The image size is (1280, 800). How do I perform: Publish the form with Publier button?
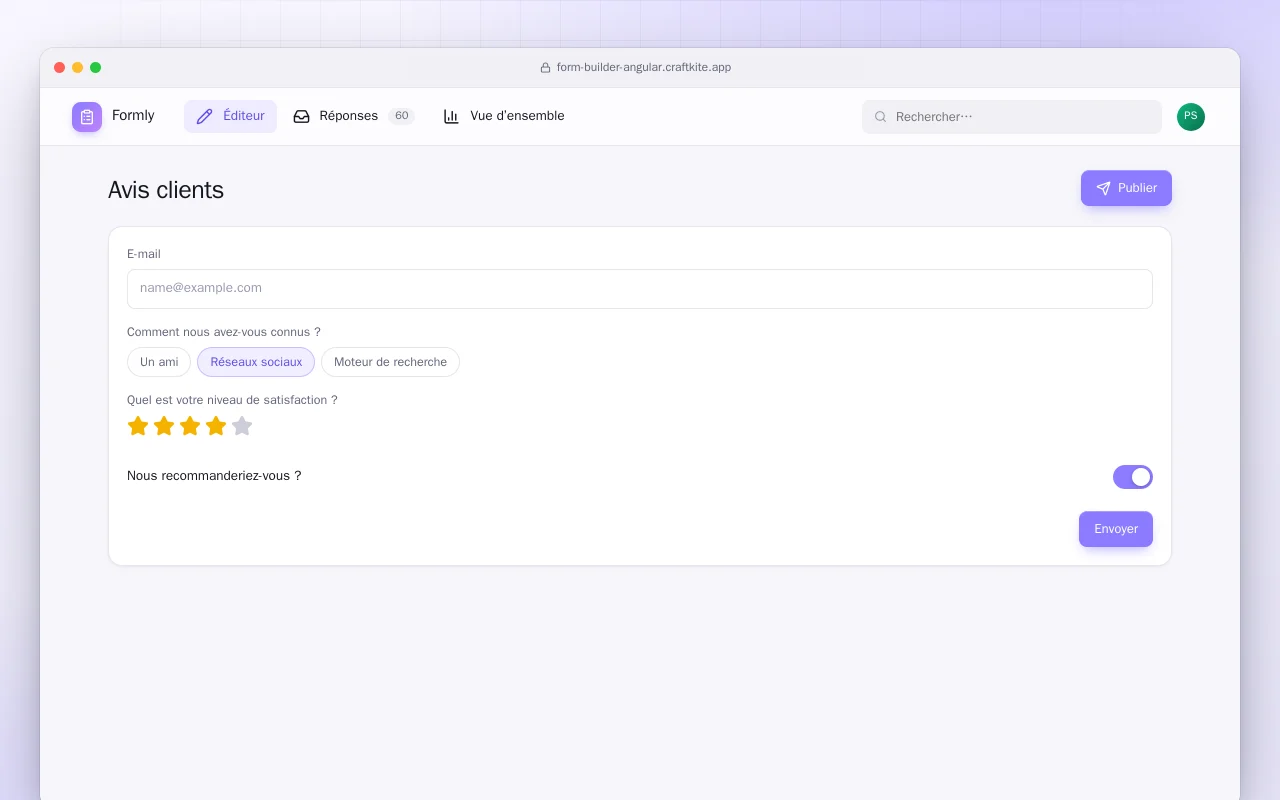click(1126, 188)
